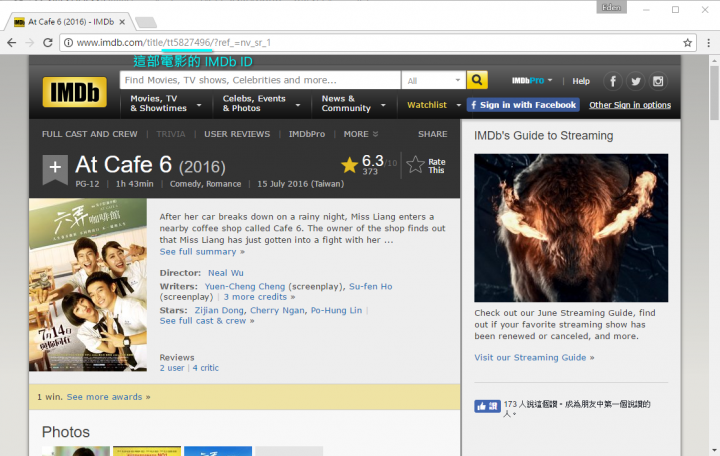Screen dimensions: 720x456
Task: Click Help link in header
Action: (x=581, y=81)
